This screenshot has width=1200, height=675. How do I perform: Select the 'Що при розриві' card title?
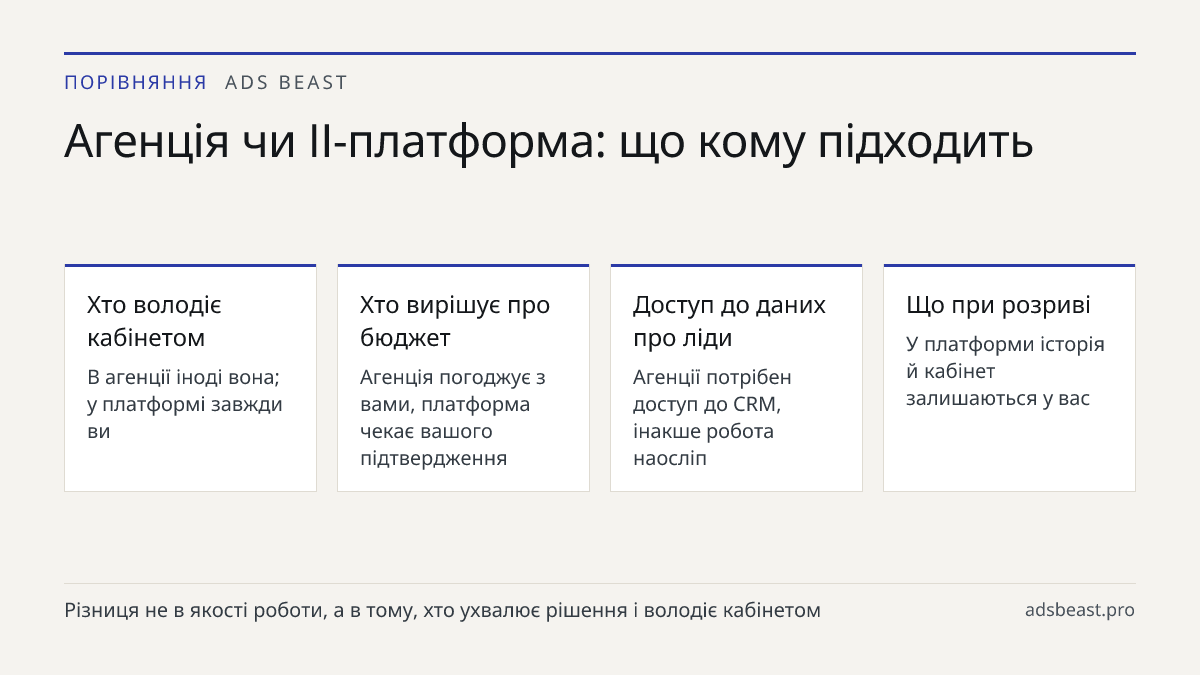pos(998,305)
